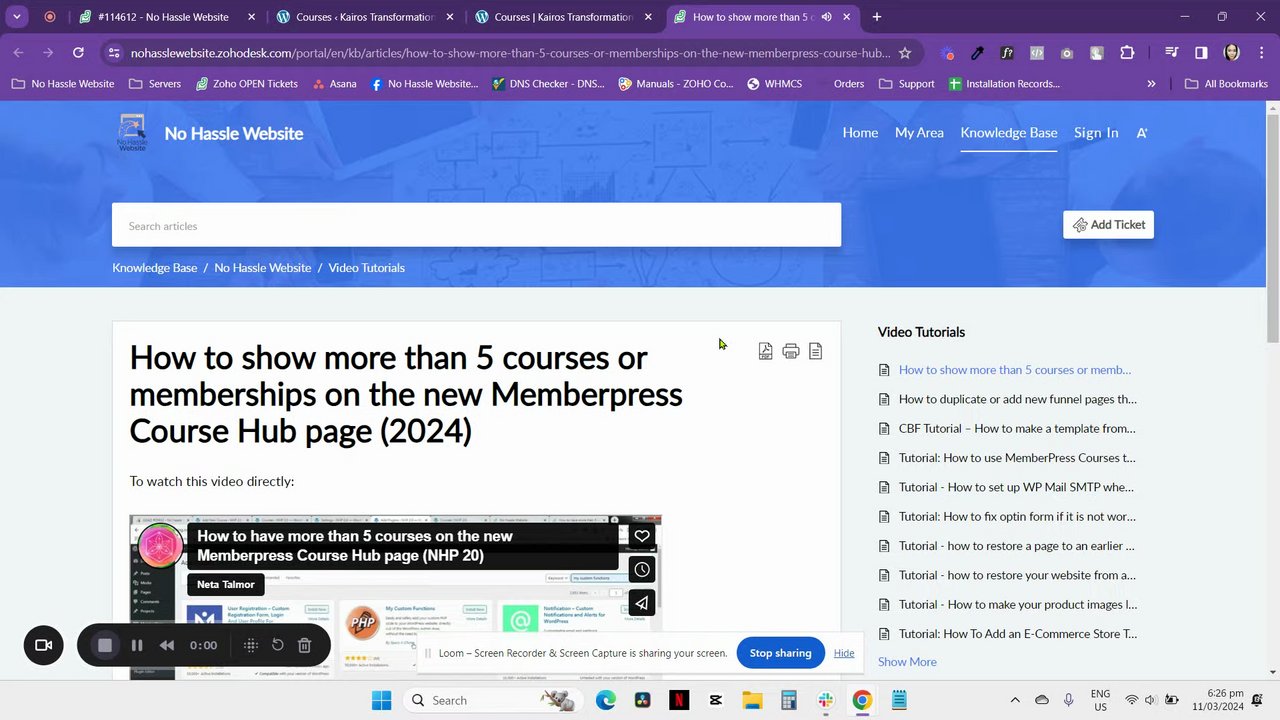Open the font identifier extension
This screenshot has width=1280, height=720.
point(1007,53)
